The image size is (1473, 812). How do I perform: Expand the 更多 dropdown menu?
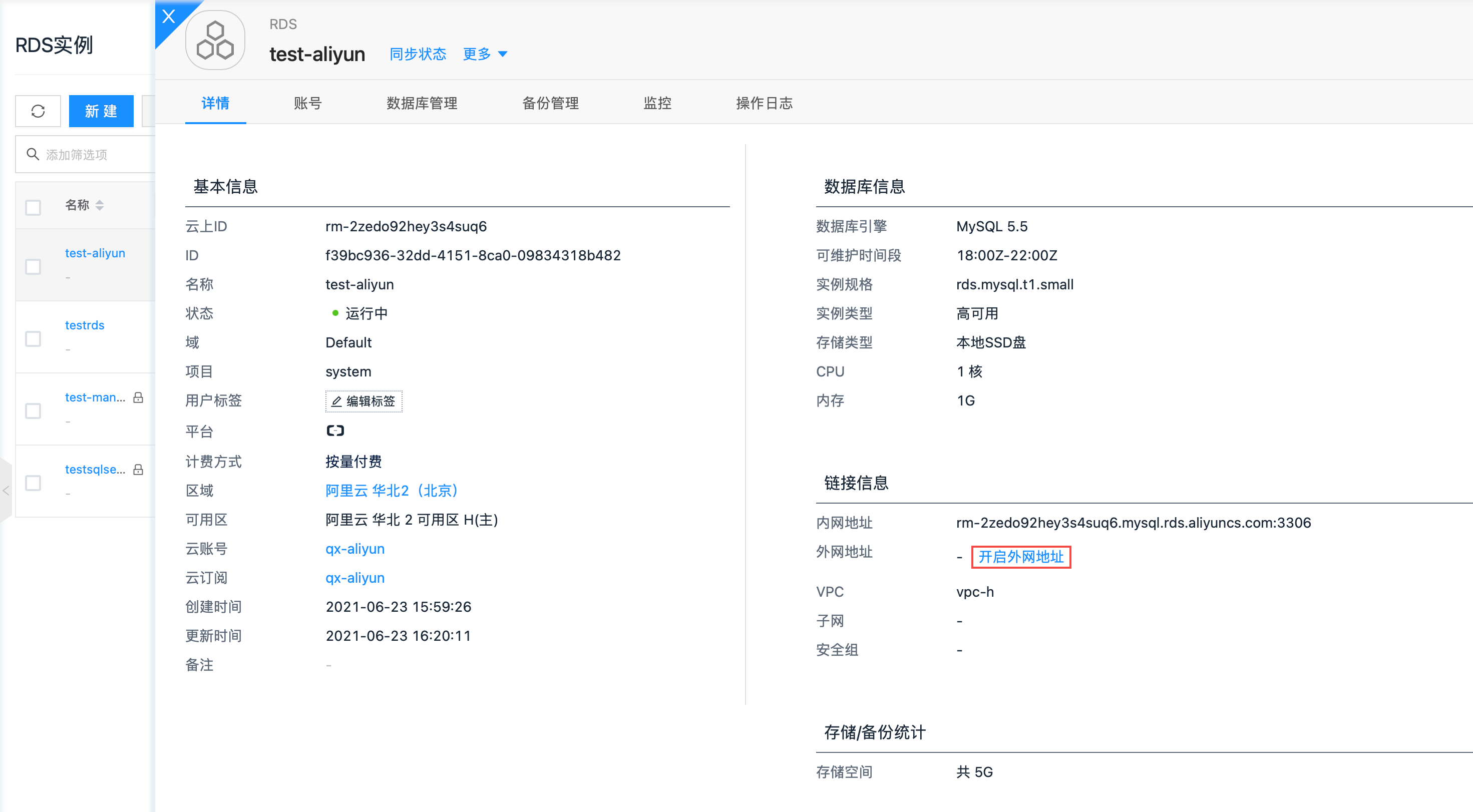485,54
